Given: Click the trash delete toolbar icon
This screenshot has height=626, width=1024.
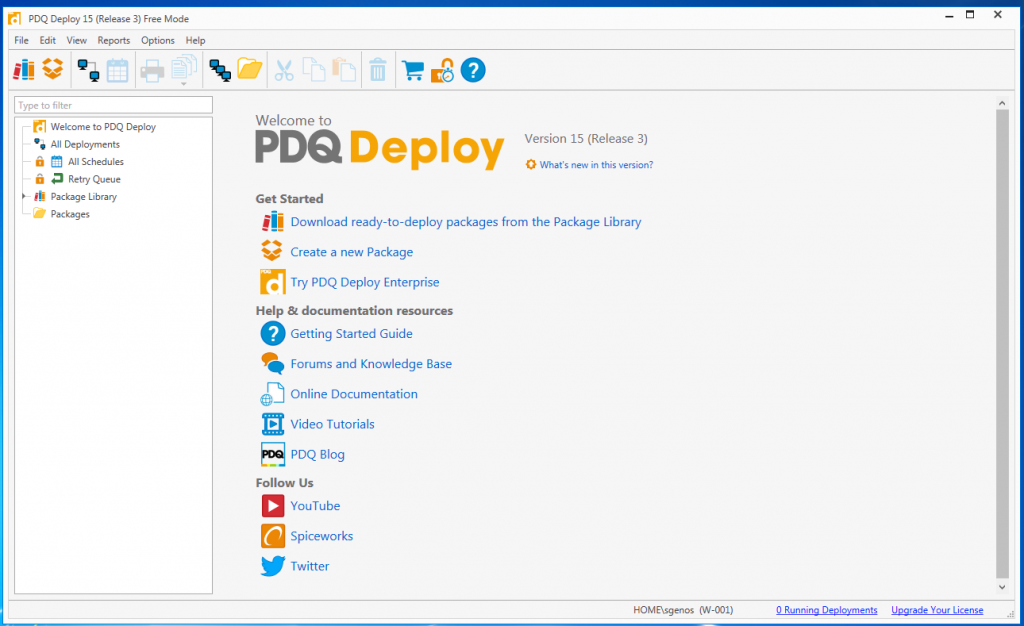Looking at the screenshot, I should click(x=378, y=69).
